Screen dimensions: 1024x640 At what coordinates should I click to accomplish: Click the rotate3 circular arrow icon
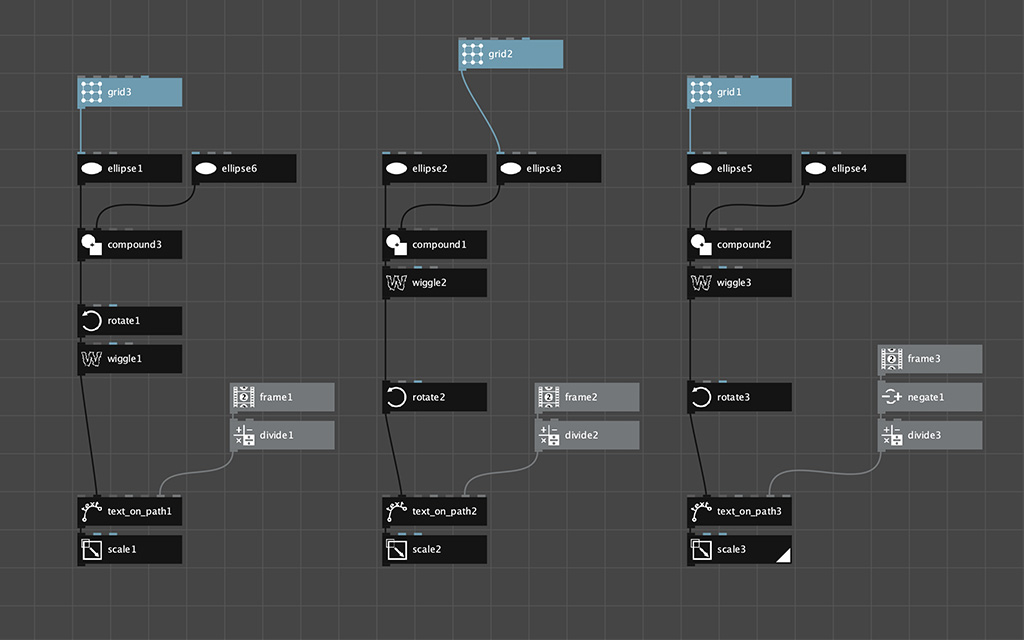701,397
